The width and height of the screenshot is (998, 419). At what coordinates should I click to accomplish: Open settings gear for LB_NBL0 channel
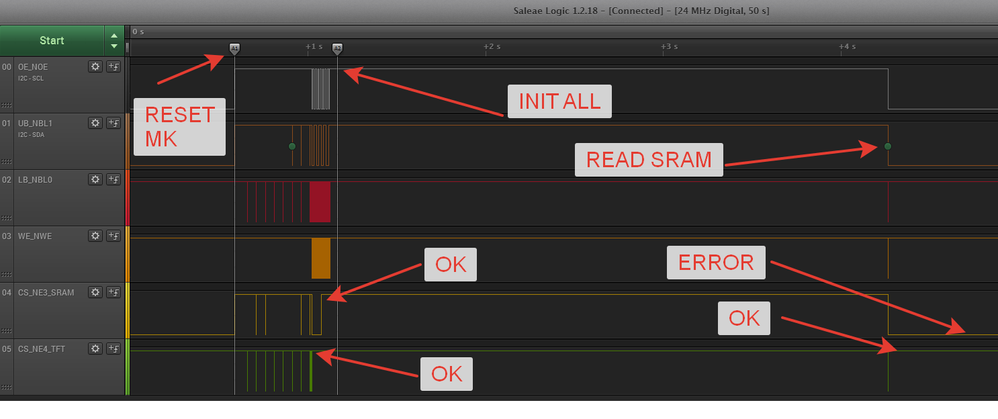click(x=95, y=180)
